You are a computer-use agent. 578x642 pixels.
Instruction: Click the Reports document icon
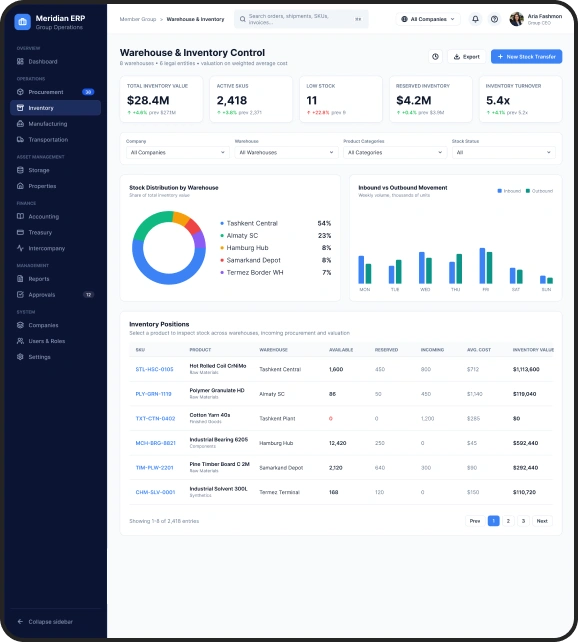[20, 279]
